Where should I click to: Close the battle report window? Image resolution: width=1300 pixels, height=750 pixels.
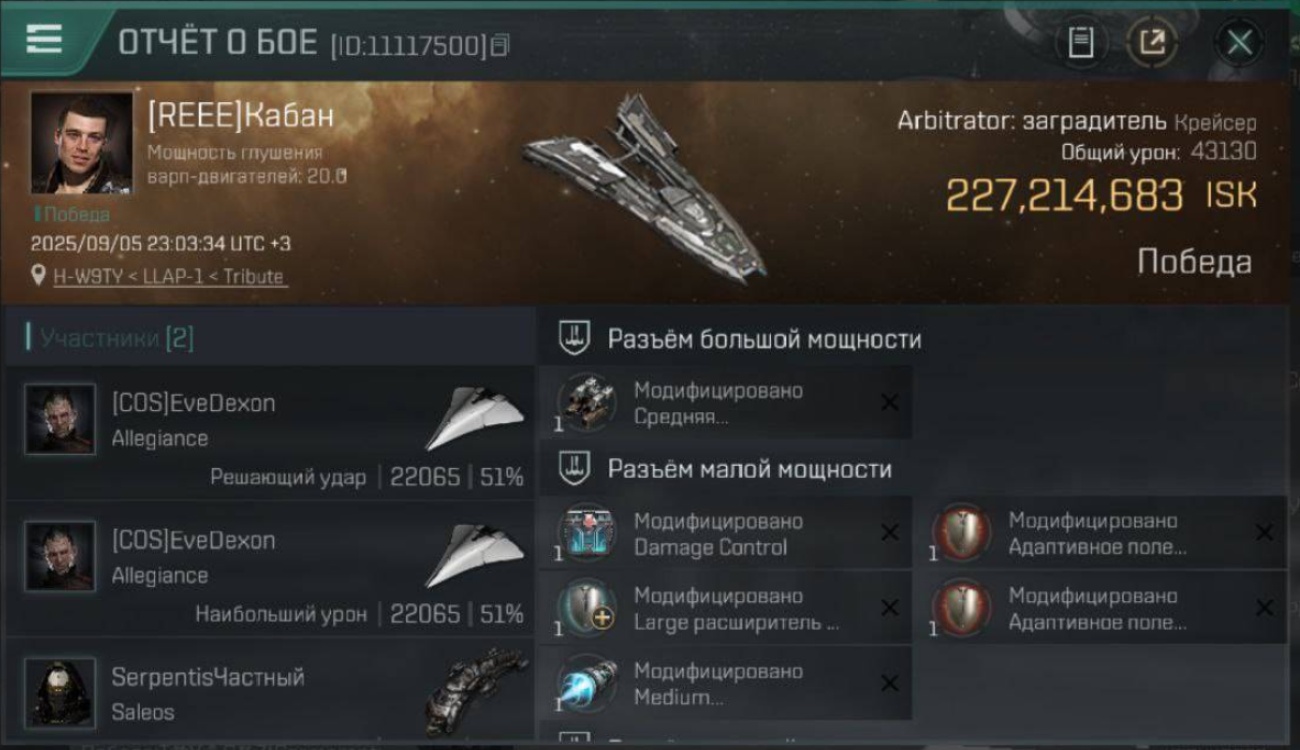pyautogui.click(x=1239, y=42)
